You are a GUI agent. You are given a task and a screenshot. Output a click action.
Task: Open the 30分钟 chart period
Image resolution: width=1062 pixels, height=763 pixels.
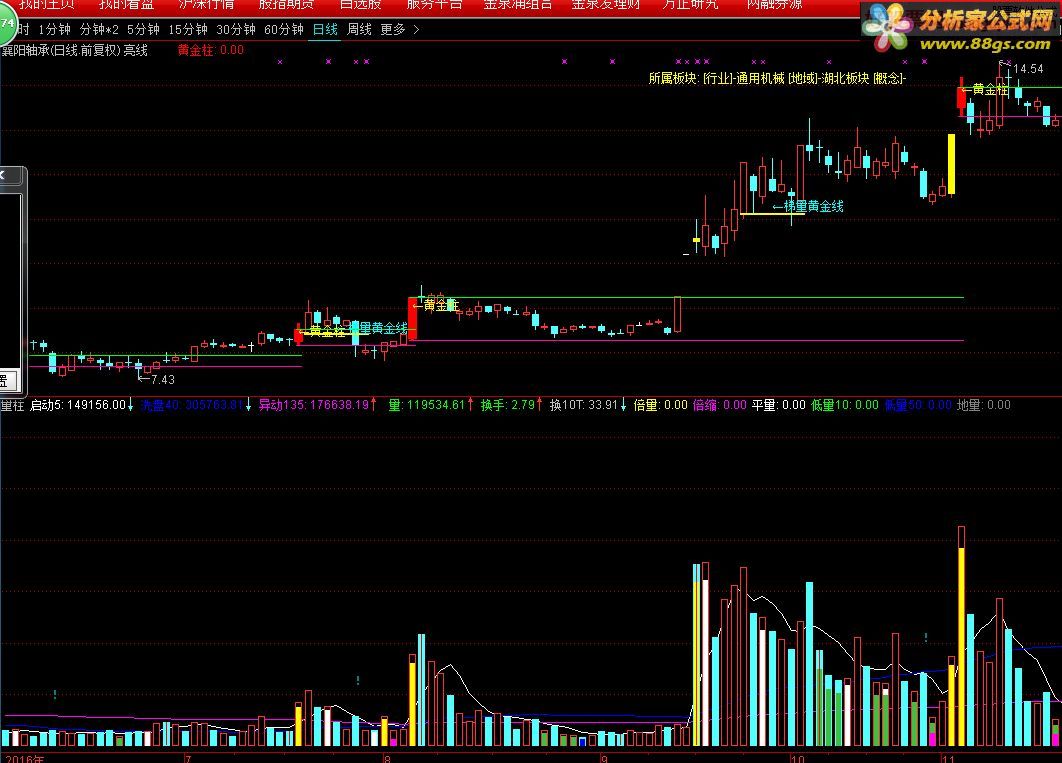(236, 30)
